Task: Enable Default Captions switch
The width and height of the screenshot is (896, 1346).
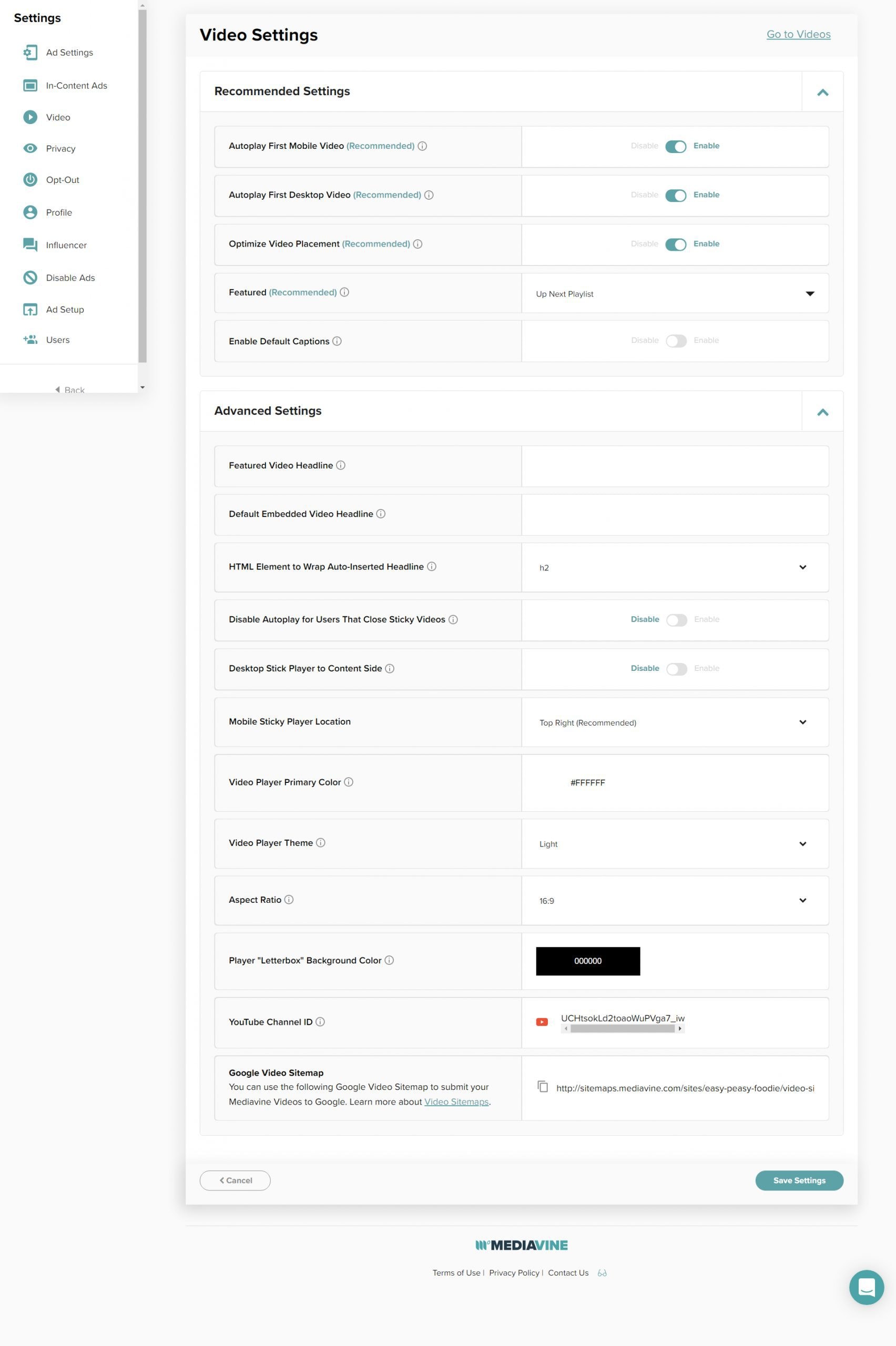Action: point(676,341)
